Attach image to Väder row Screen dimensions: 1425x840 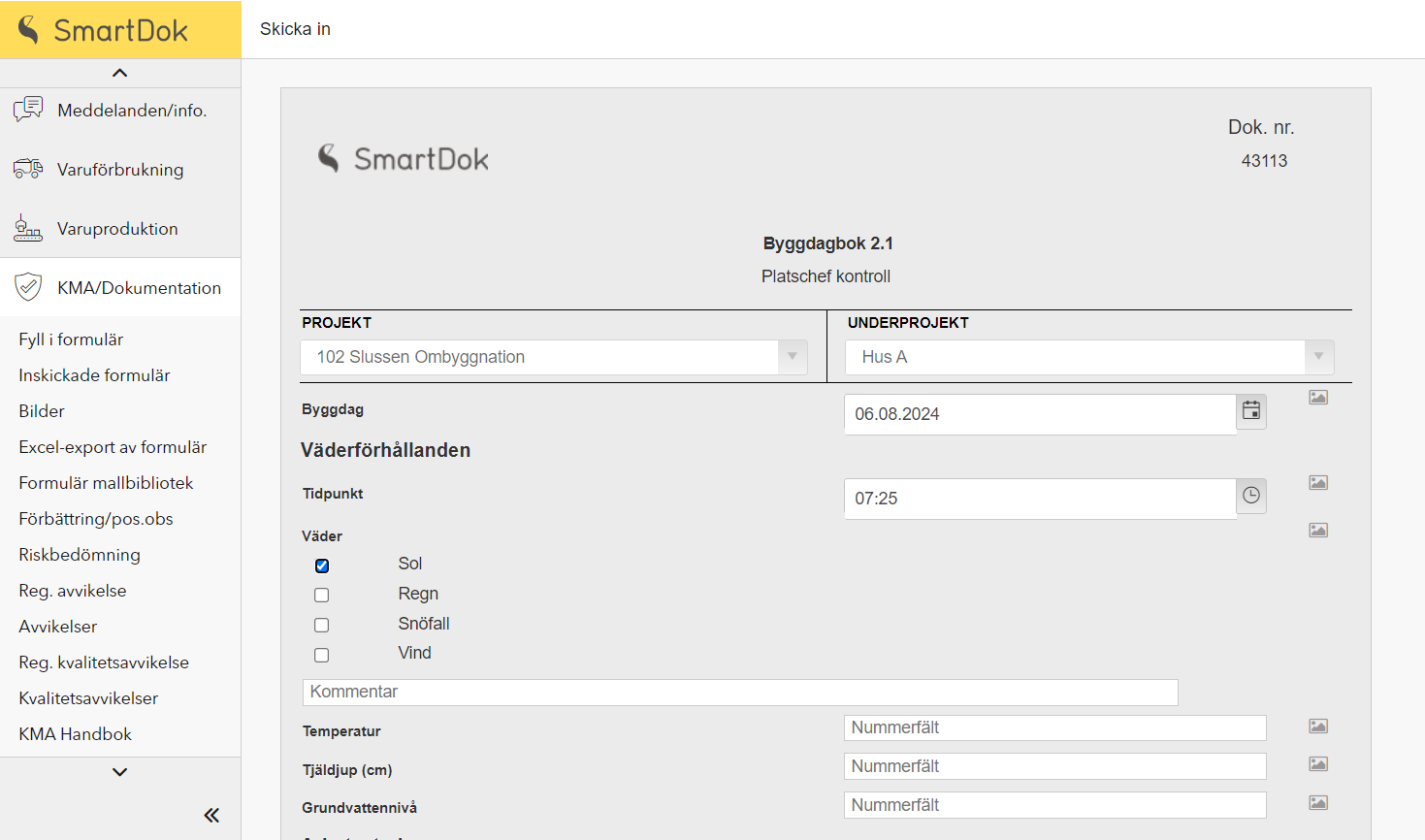[x=1318, y=531]
